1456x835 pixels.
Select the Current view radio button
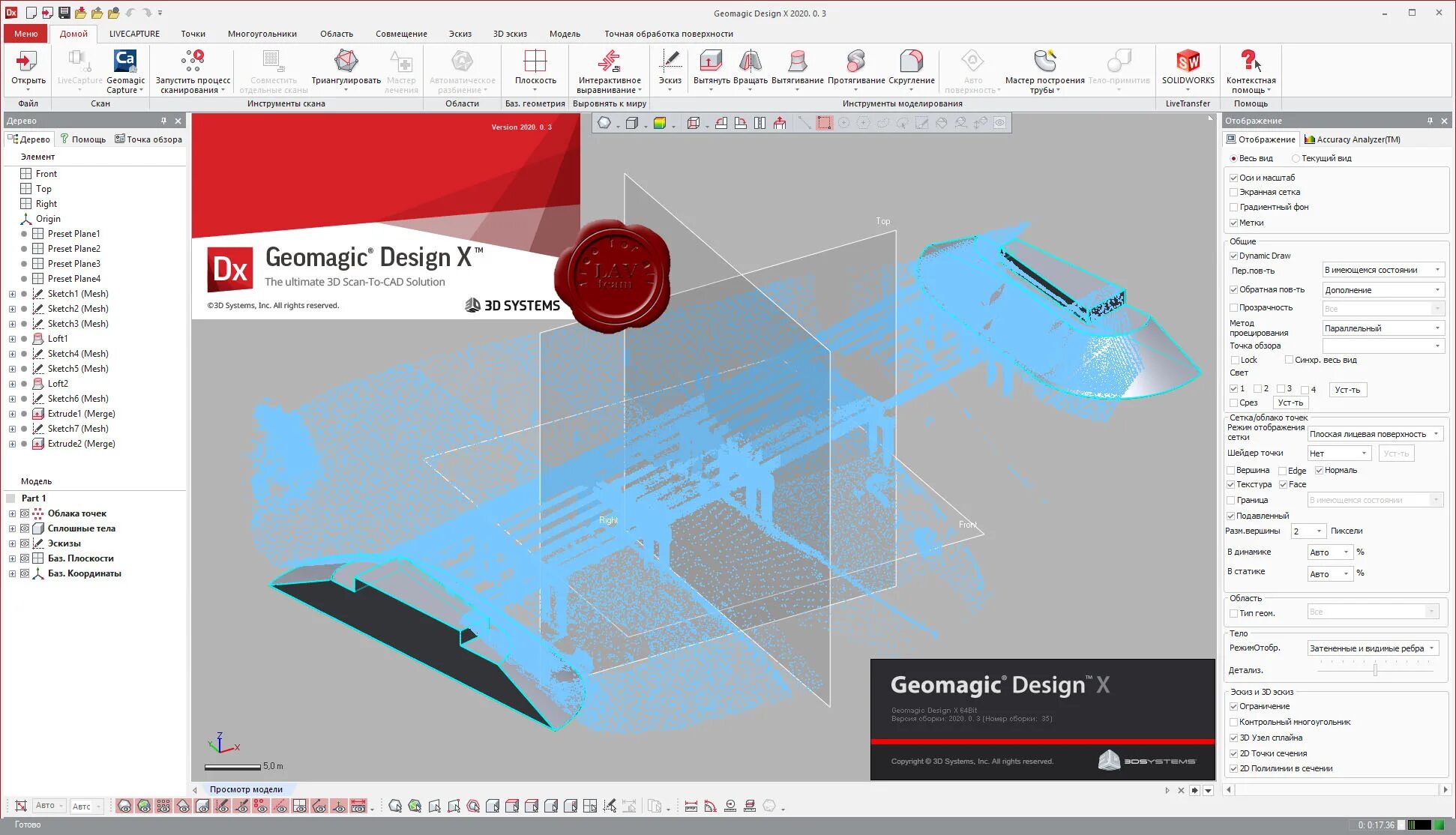click(1296, 158)
